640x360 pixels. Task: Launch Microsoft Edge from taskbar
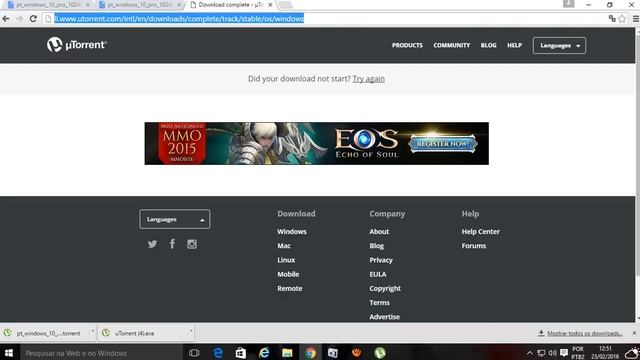point(218,353)
